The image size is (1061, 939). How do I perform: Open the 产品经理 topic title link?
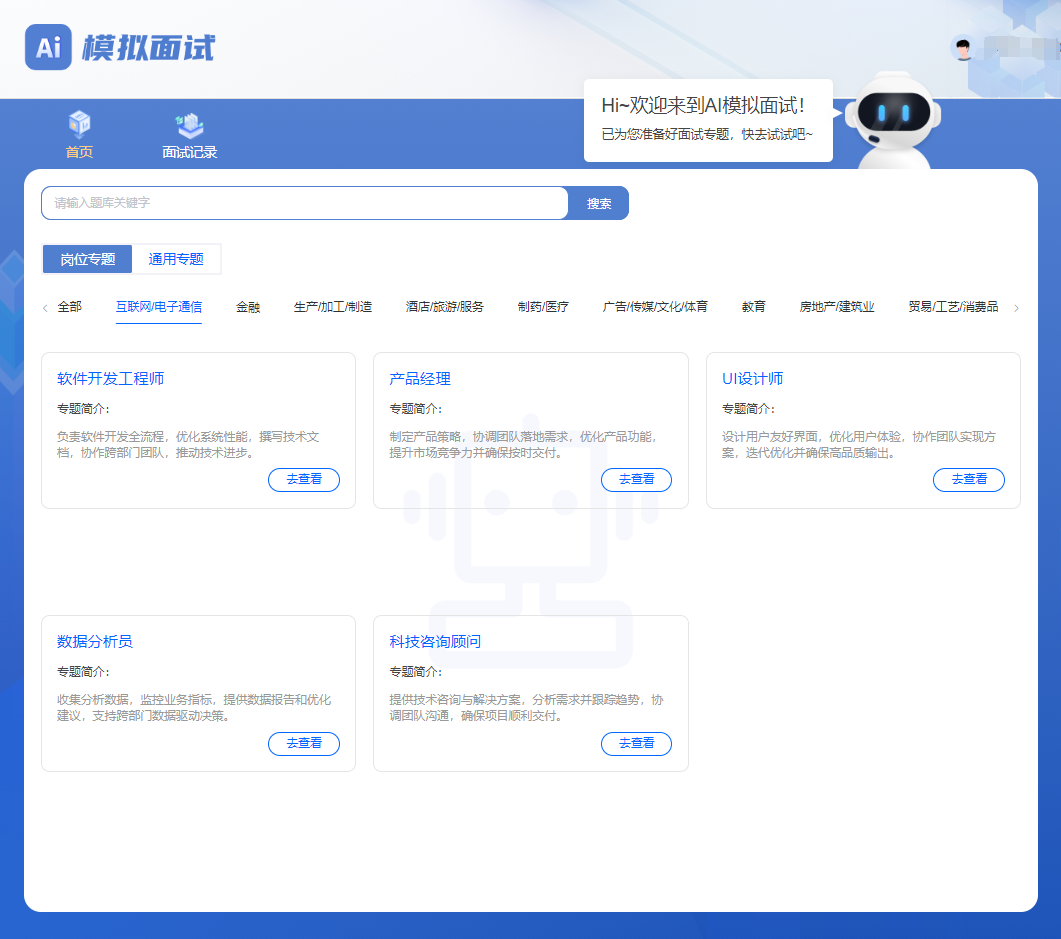click(420, 379)
